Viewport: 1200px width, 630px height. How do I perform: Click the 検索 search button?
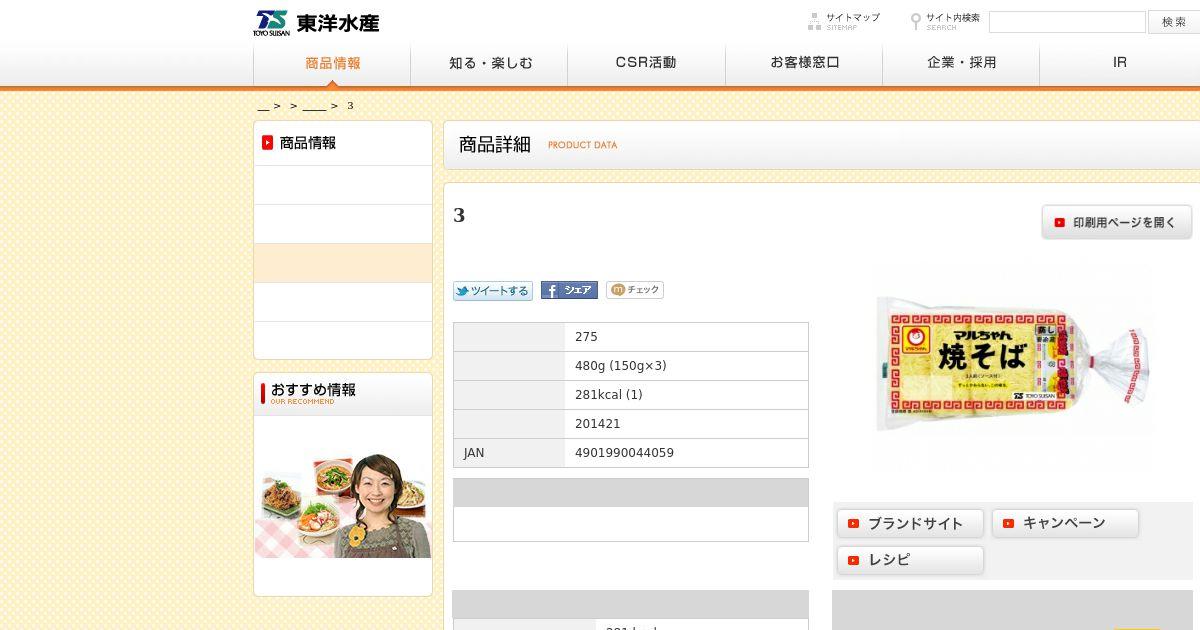[1174, 22]
